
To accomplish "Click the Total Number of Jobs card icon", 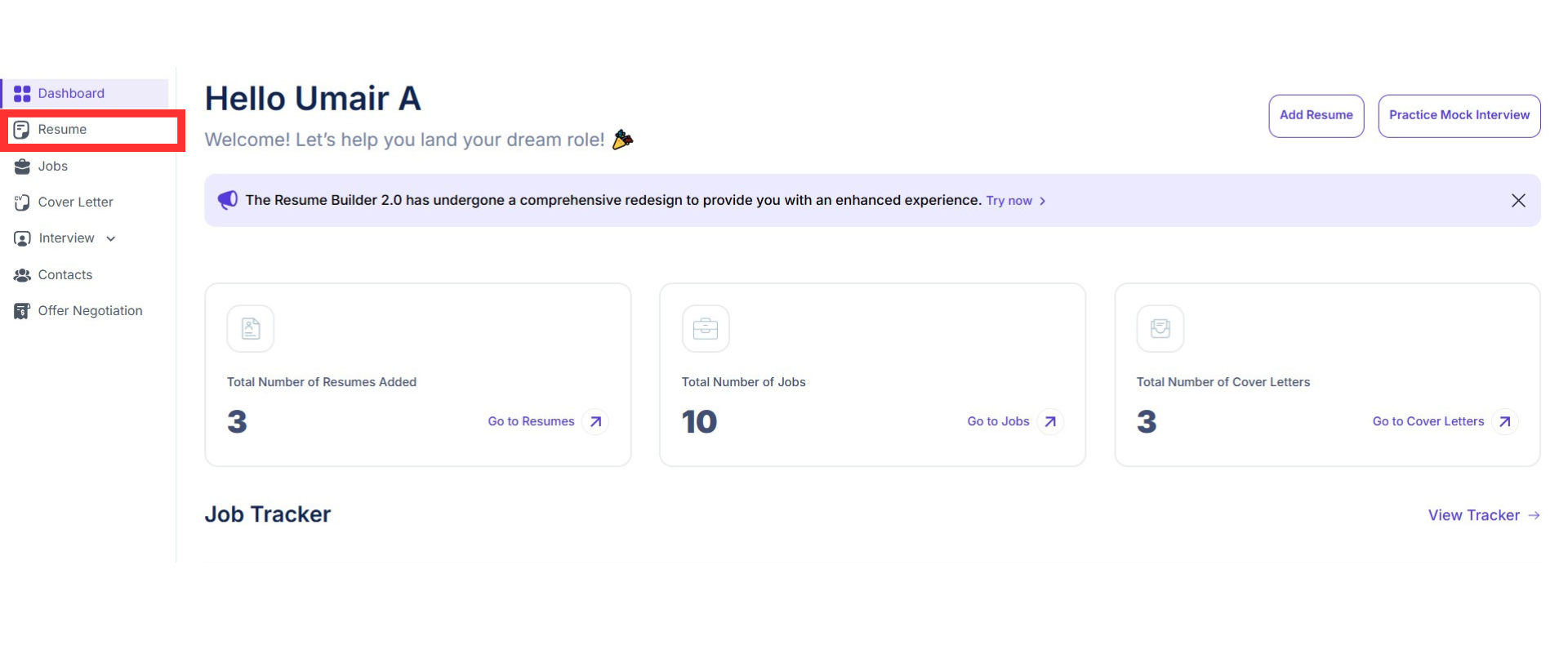I will [706, 329].
